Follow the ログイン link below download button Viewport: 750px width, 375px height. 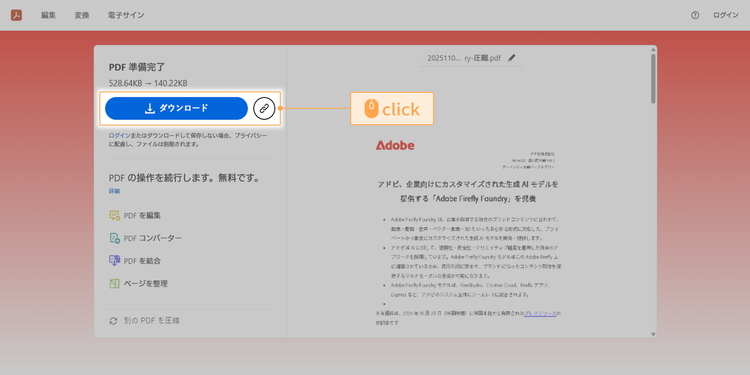(x=119, y=136)
